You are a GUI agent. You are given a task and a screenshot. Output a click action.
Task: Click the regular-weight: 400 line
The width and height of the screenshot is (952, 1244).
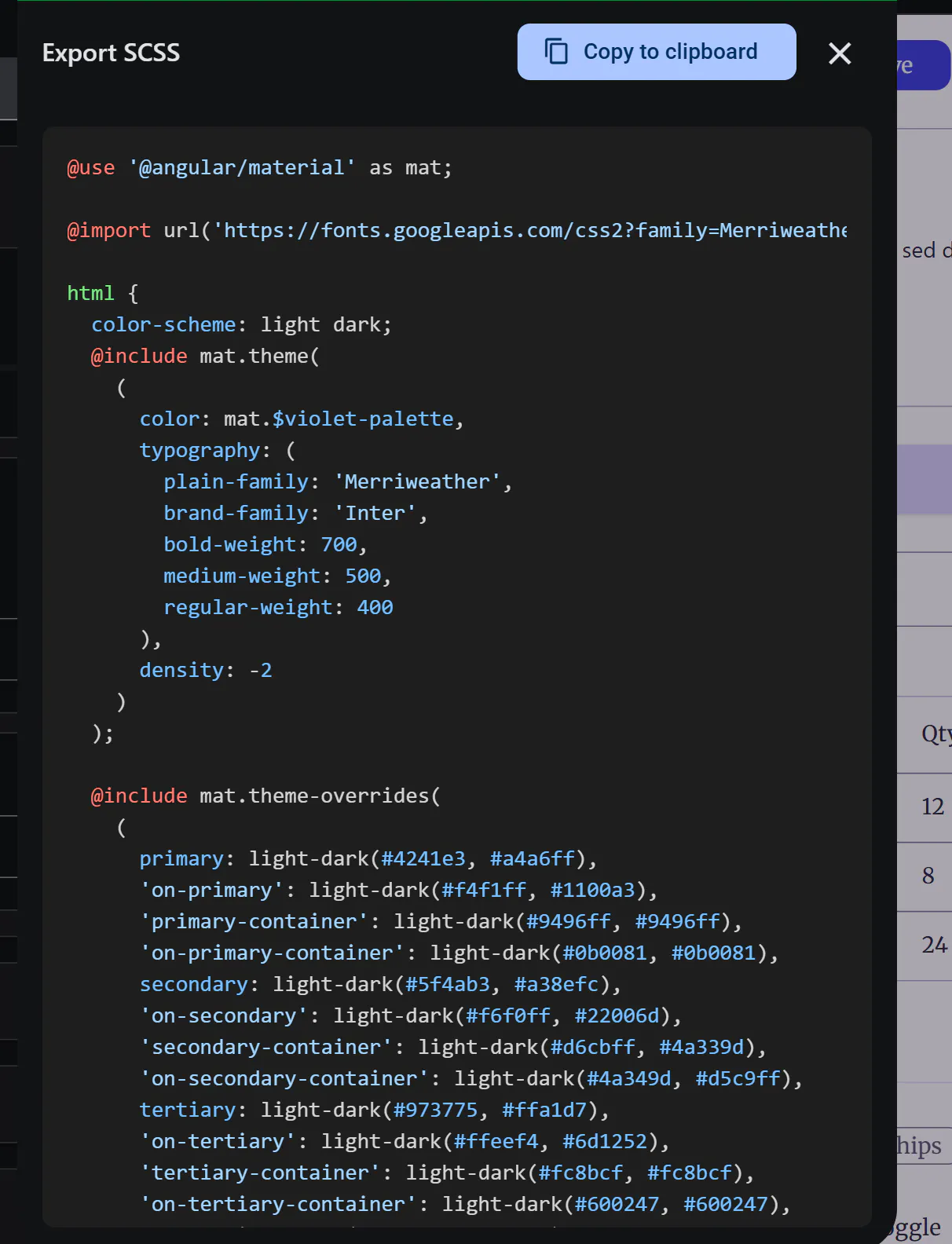pyautogui.click(x=278, y=607)
